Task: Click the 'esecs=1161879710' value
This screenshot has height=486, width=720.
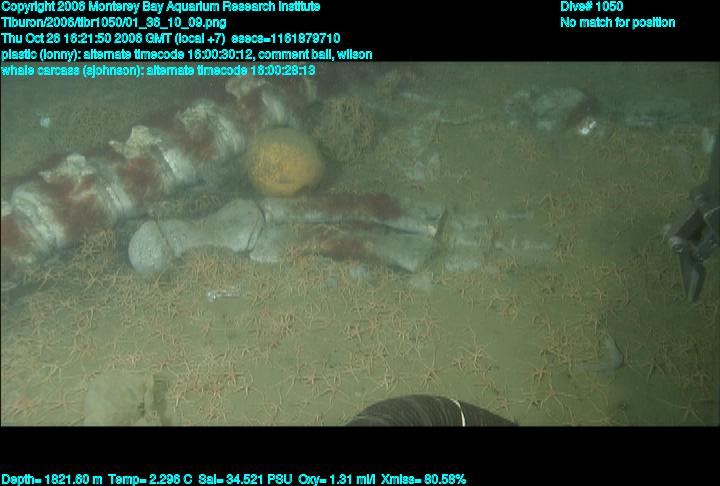Action: click(x=286, y=38)
